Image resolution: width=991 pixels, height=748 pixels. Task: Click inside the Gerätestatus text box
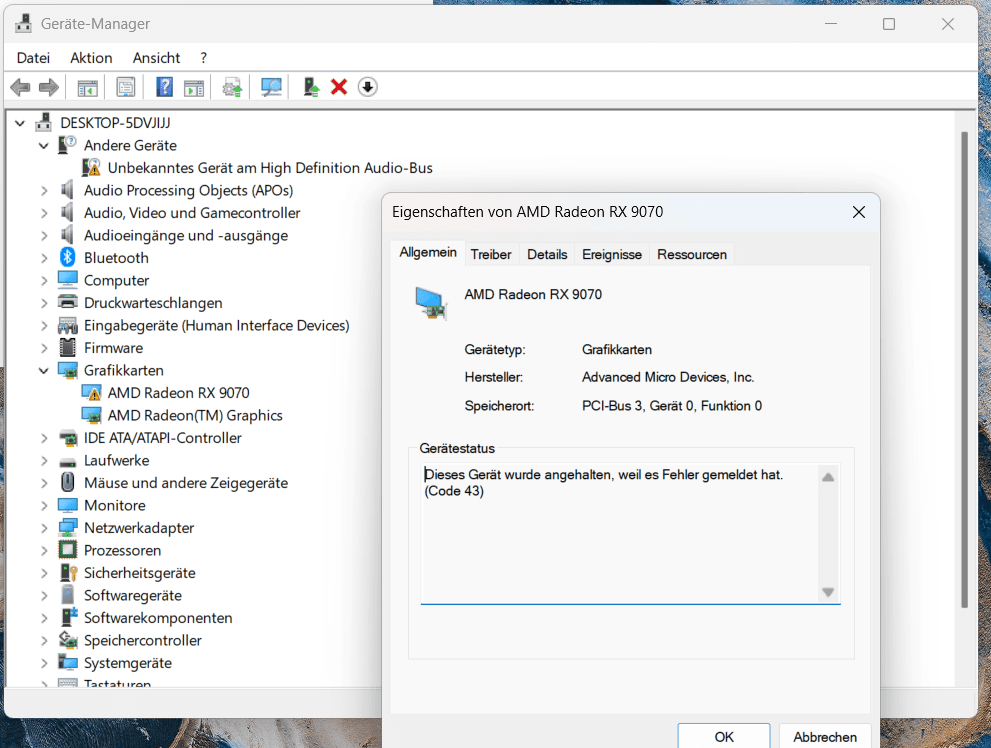click(619, 534)
